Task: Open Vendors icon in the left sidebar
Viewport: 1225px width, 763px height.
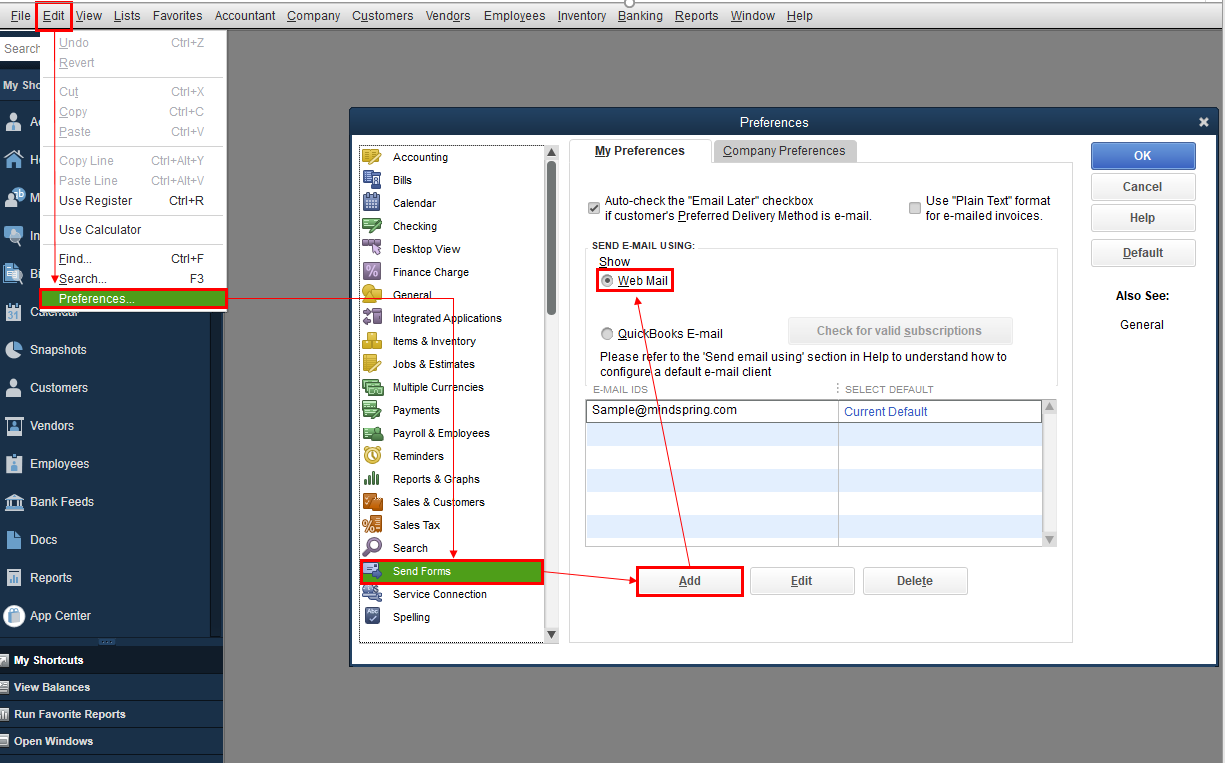Action: 14,426
